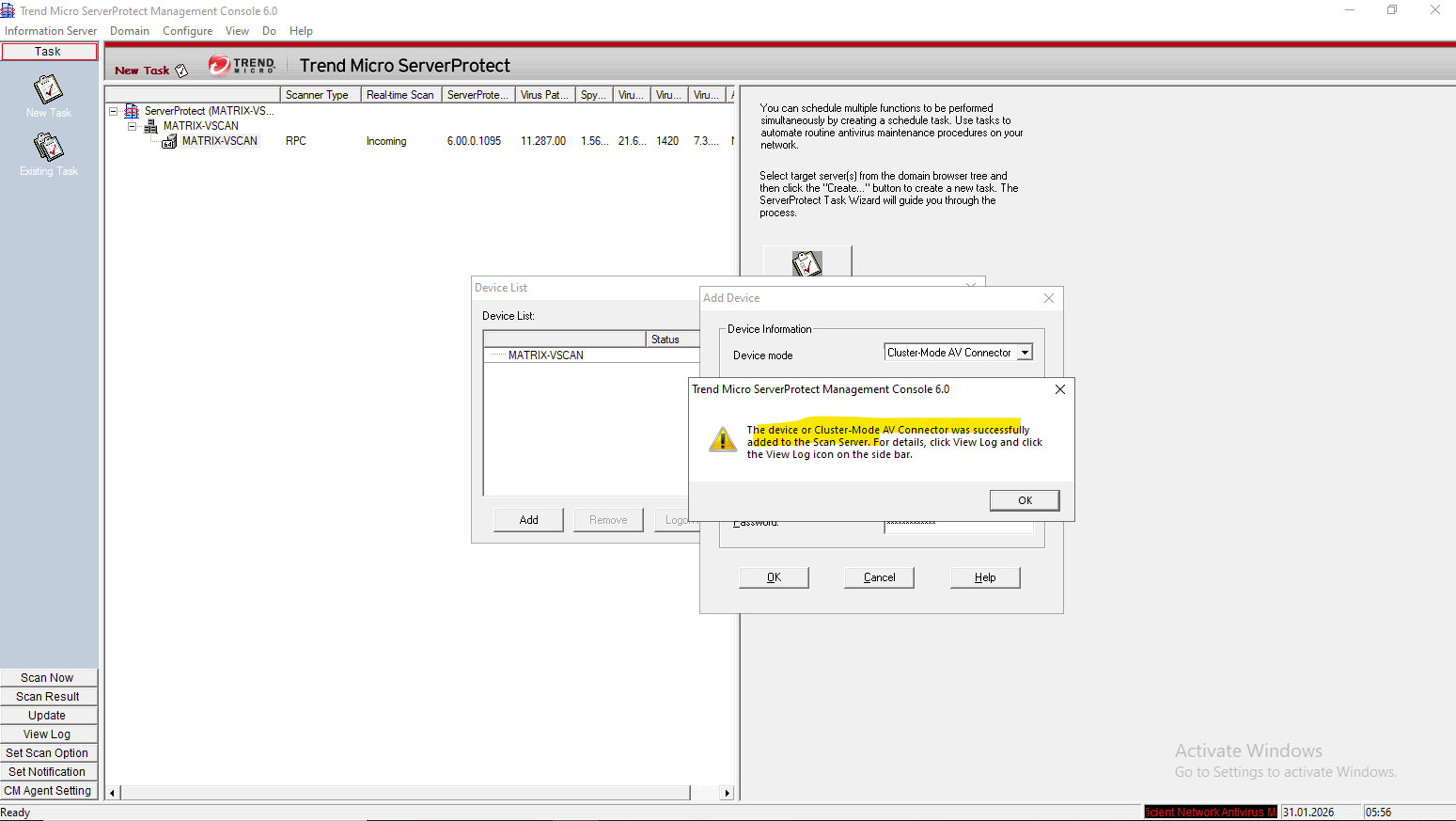Open the View Log sidebar group
Image resolution: width=1456 pixels, height=821 pixels.
point(49,734)
